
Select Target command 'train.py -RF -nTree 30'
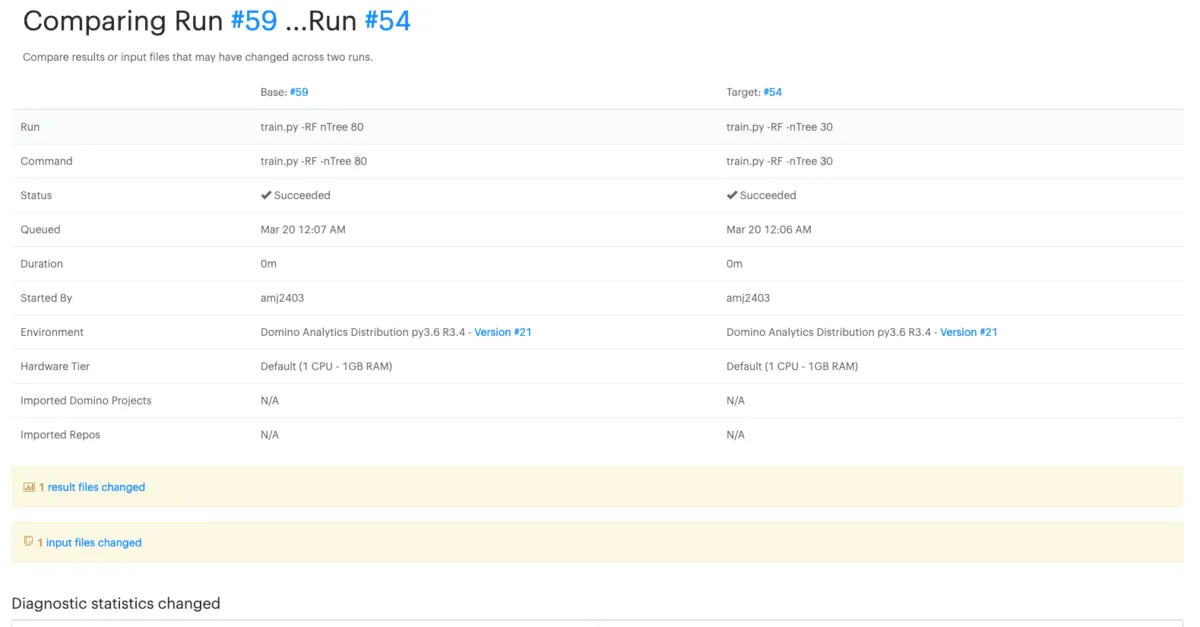coord(779,161)
